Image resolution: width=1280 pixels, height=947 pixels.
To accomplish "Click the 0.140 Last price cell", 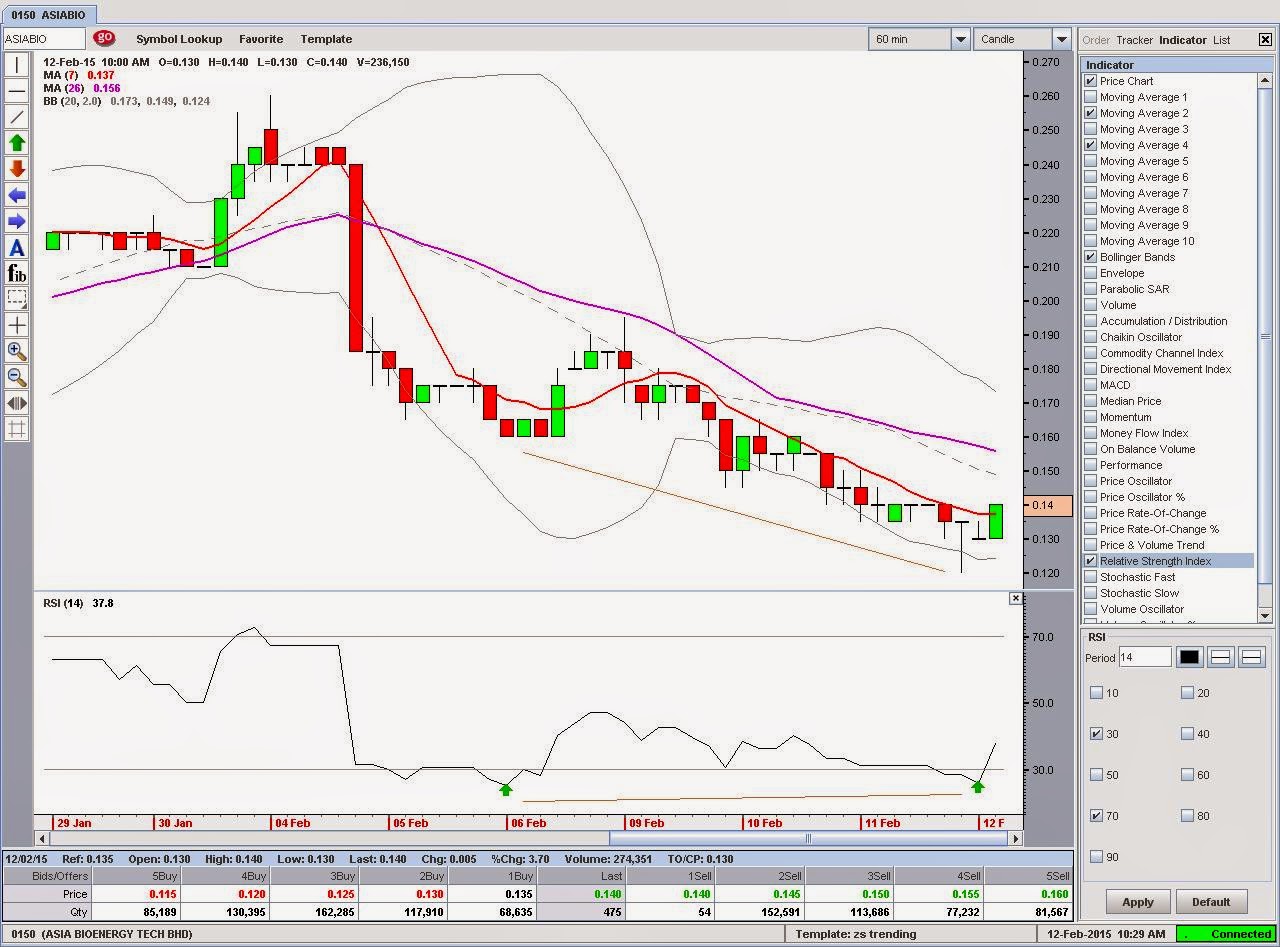I will point(582,894).
